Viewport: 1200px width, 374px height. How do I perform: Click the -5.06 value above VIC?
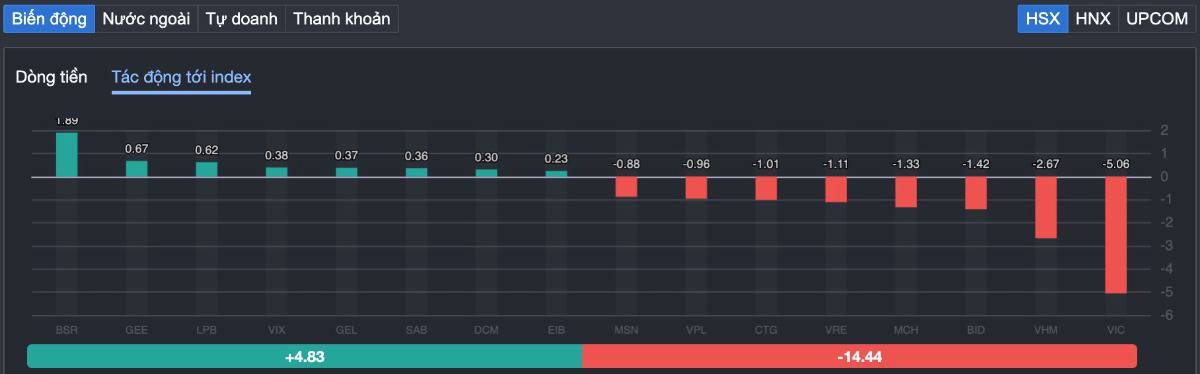coord(1116,163)
